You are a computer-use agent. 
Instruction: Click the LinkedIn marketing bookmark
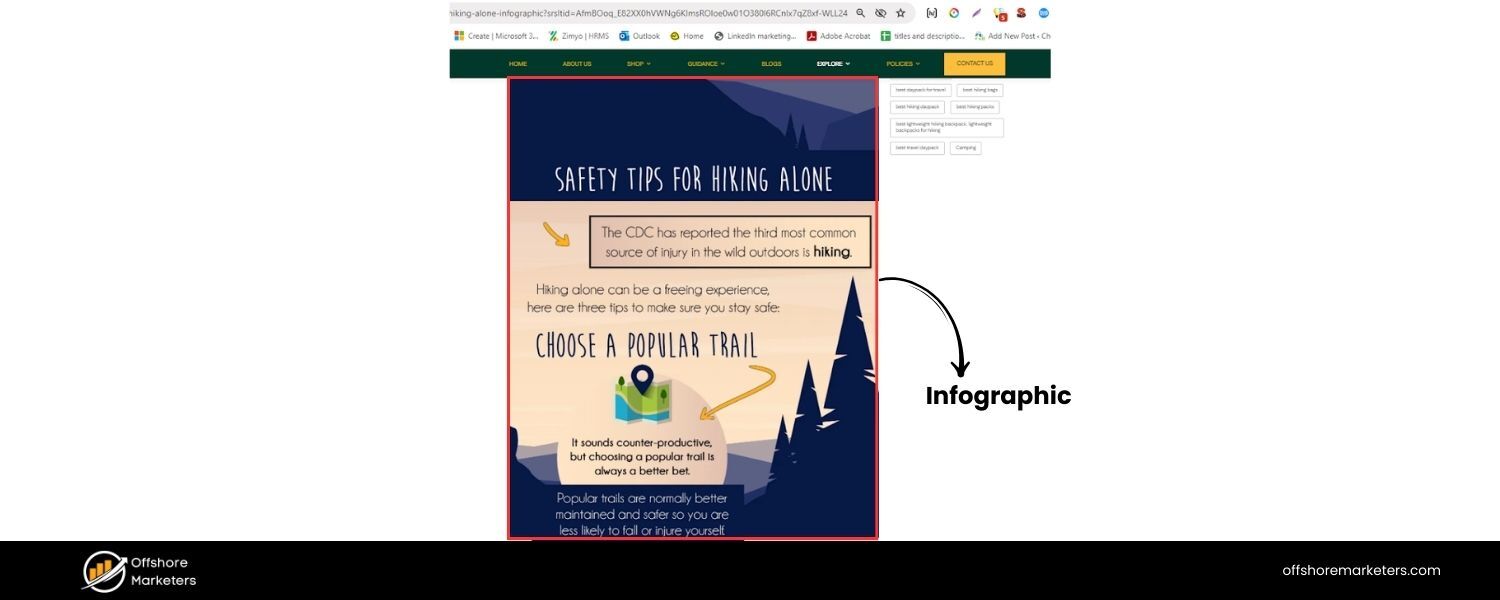tap(760, 36)
